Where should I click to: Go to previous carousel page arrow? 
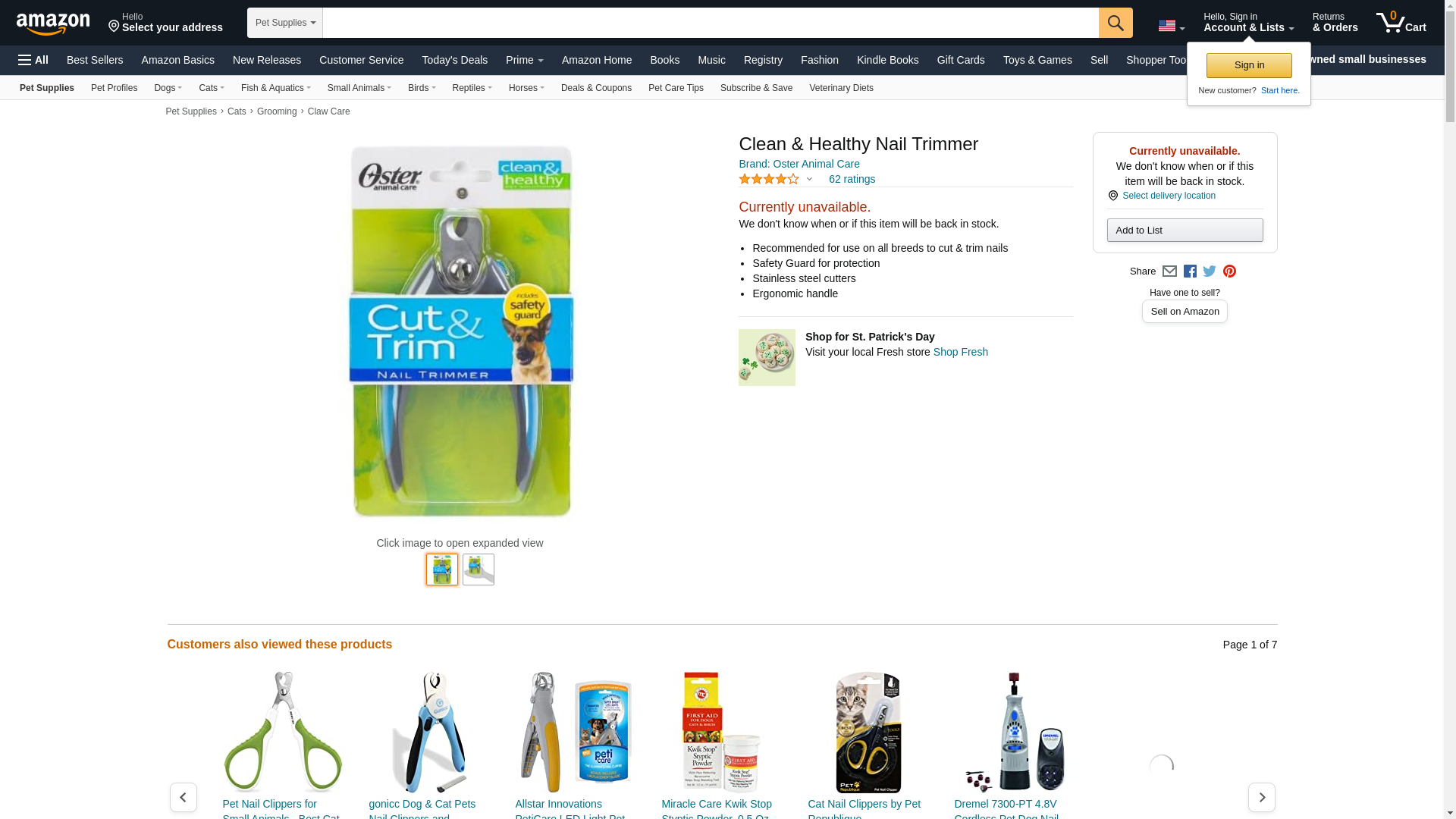tap(184, 797)
